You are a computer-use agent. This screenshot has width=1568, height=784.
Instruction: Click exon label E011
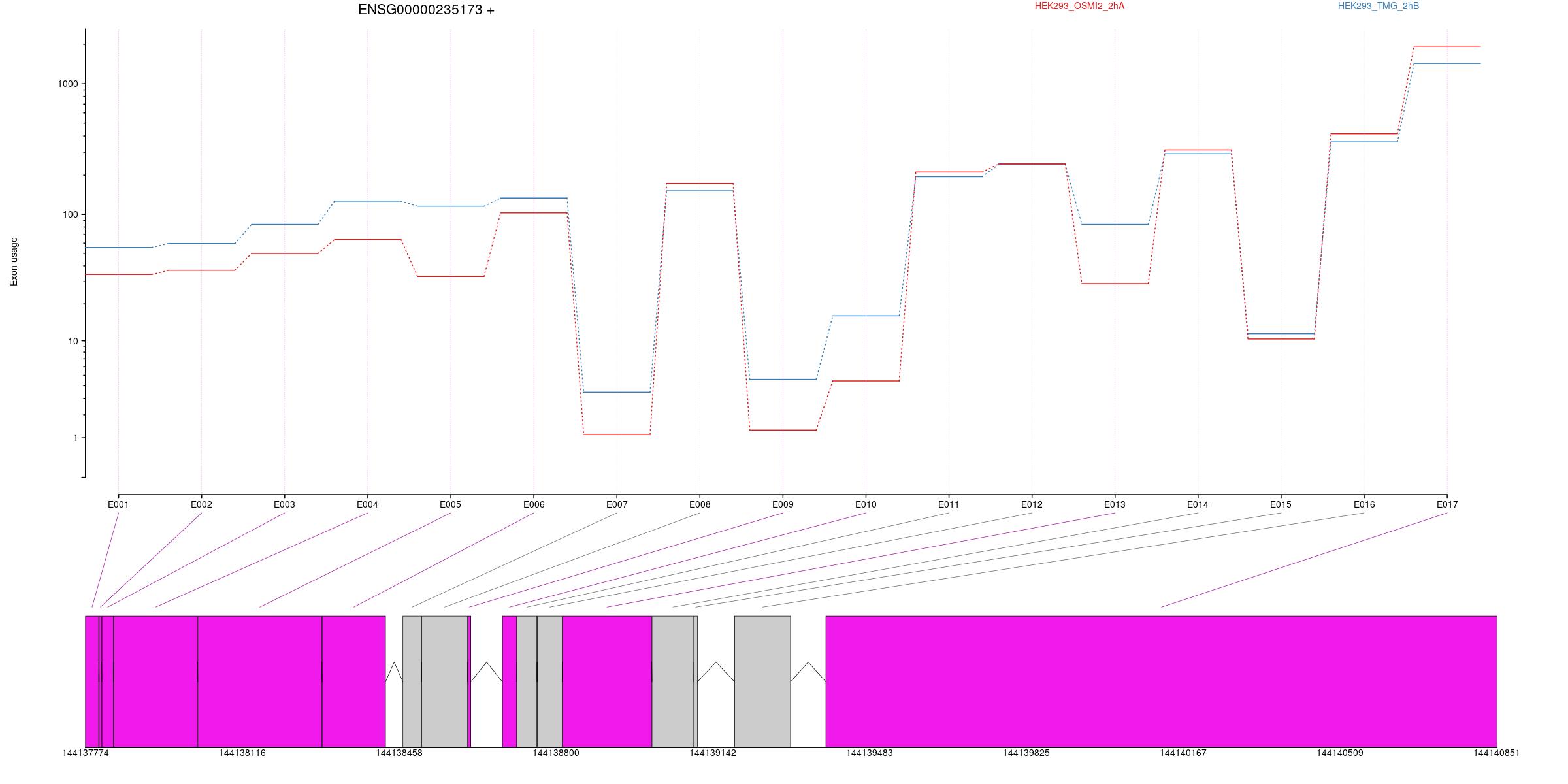pyautogui.click(x=949, y=504)
